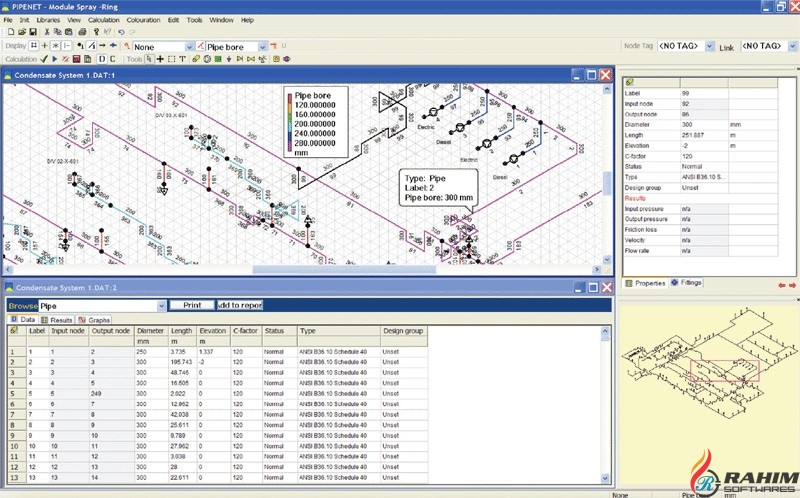Screen dimensions: 800x498
Task: Select the area selection rectangle tool
Action: 172,59
